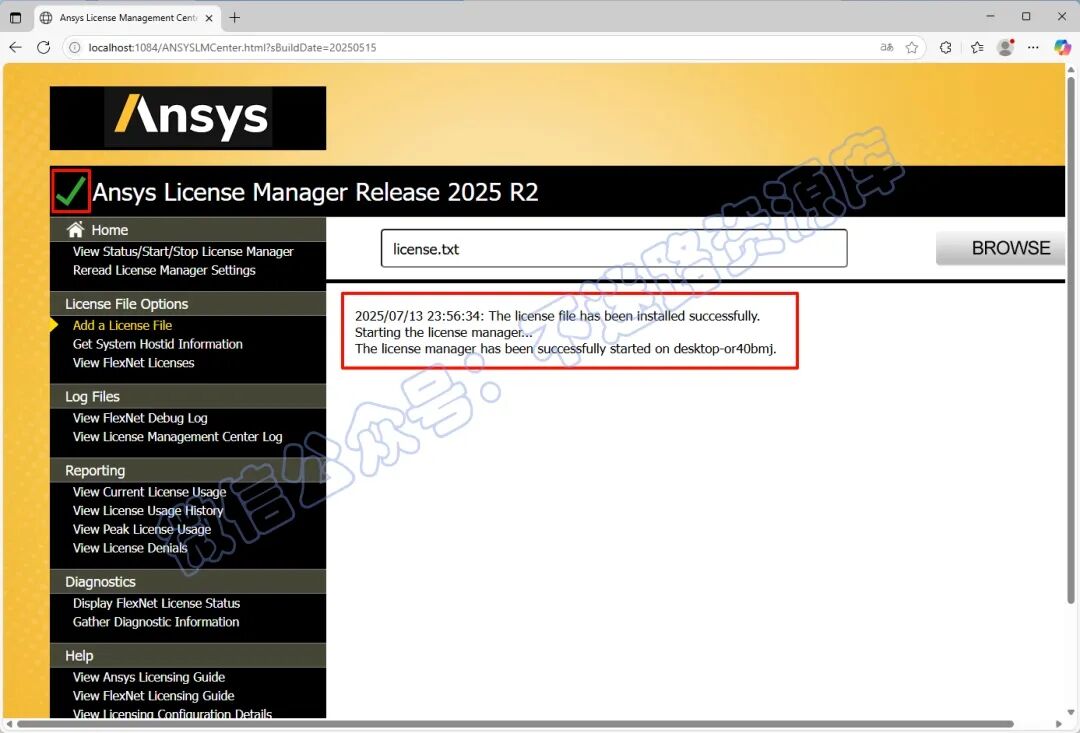
Task: Open Gather Diagnostic Information
Action: 156,621
